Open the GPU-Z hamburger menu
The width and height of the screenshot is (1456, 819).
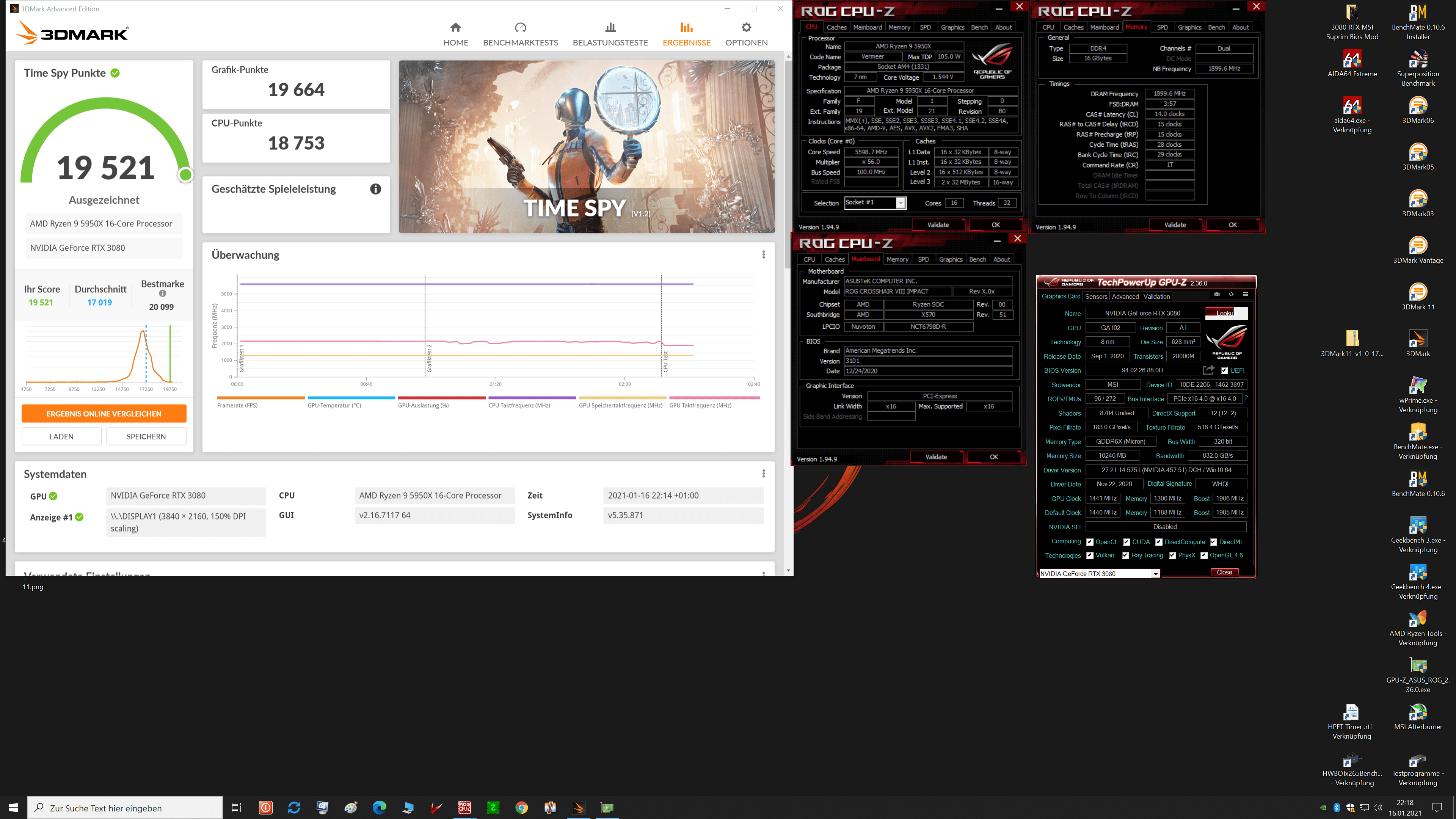1245,295
